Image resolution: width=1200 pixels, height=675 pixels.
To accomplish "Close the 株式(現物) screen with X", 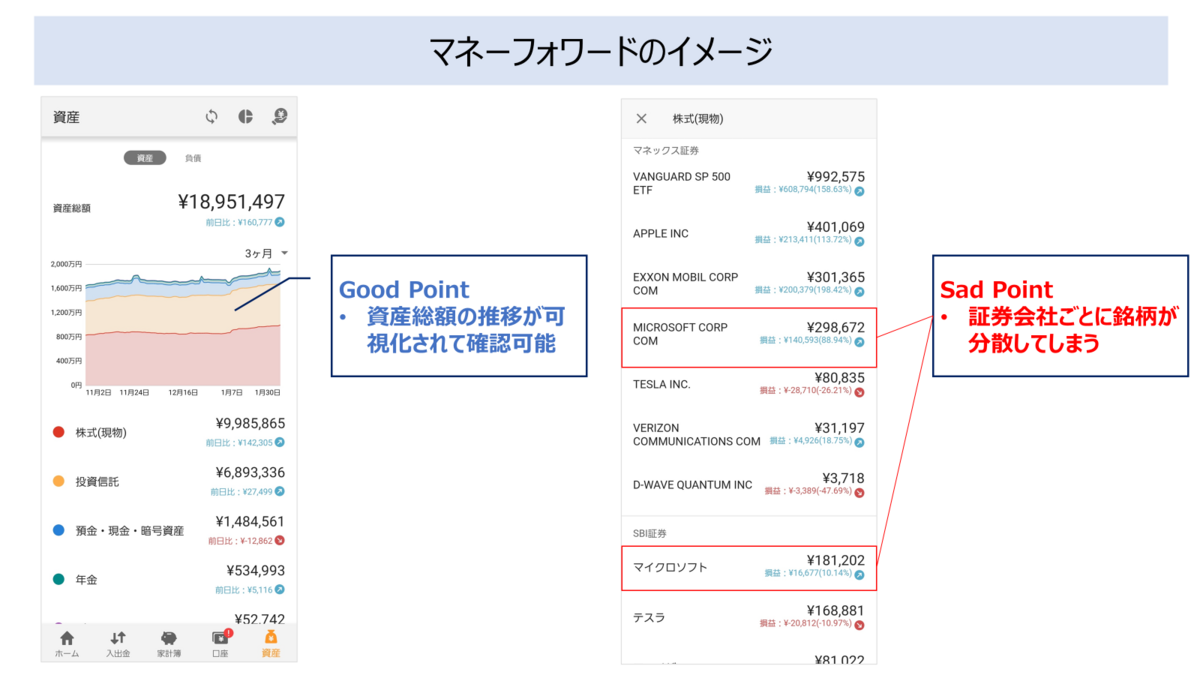I will [x=642, y=118].
